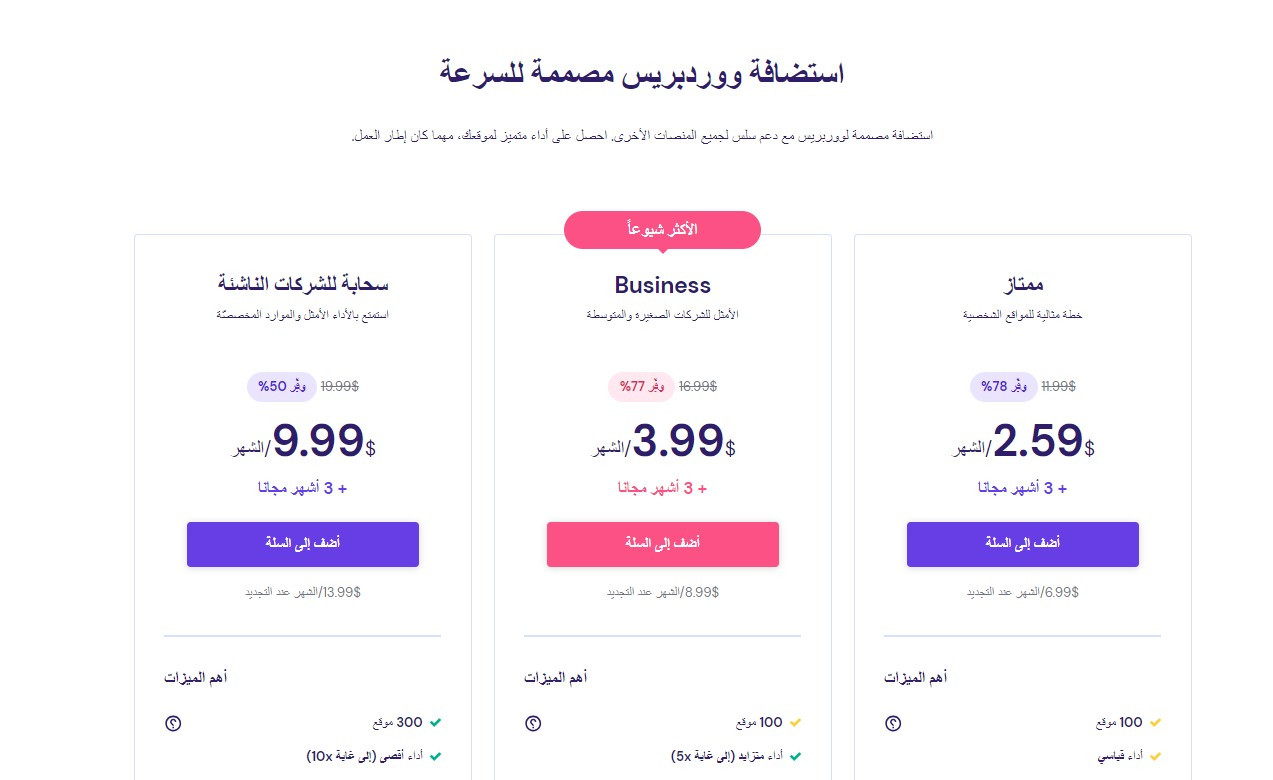Click the checkmark beside 100 موقع in Business plan

(x=796, y=722)
